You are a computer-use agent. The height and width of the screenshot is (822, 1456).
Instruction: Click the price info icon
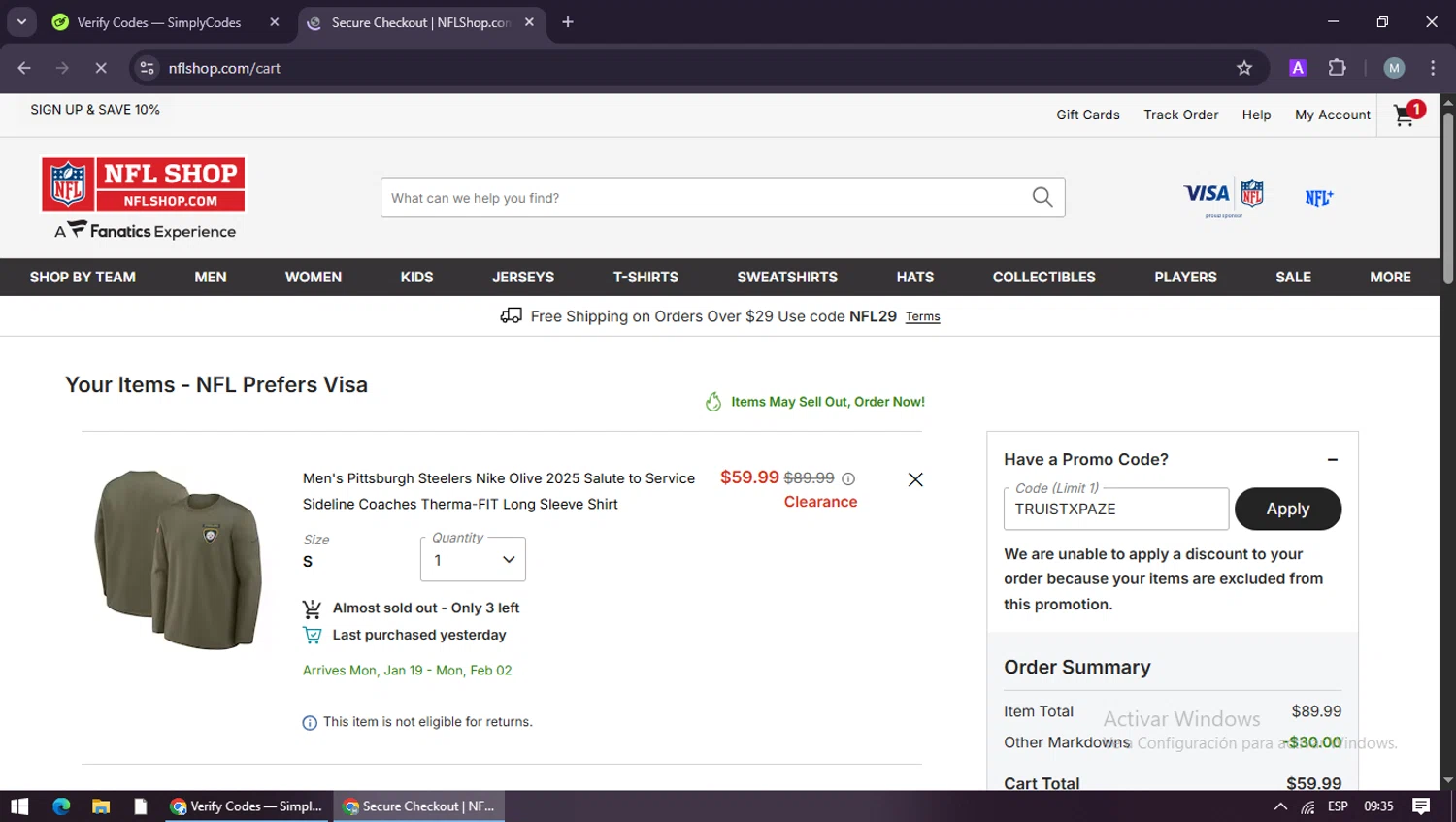[848, 478]
